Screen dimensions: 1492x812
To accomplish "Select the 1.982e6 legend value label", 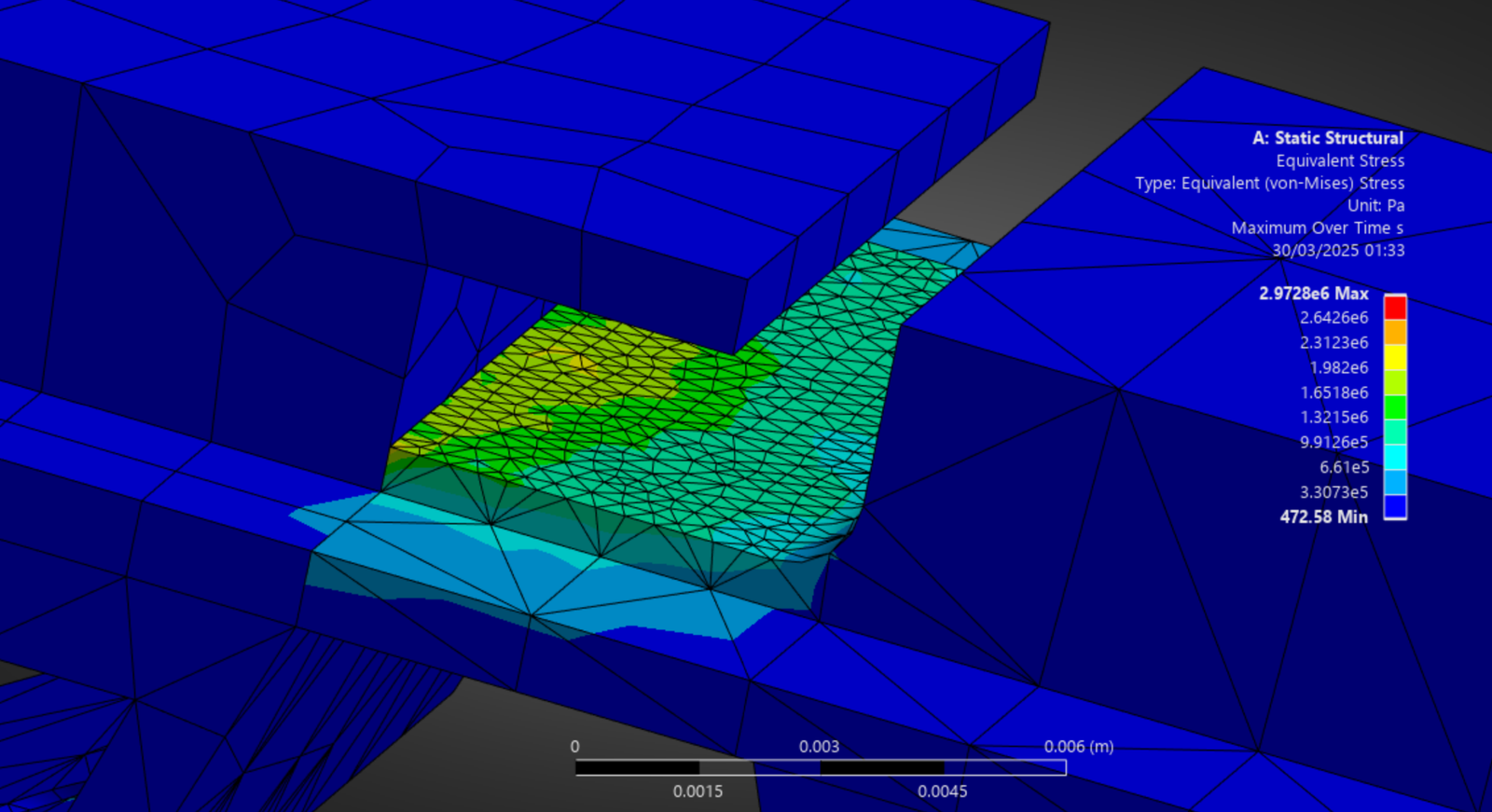I will tap(1338, 367).
